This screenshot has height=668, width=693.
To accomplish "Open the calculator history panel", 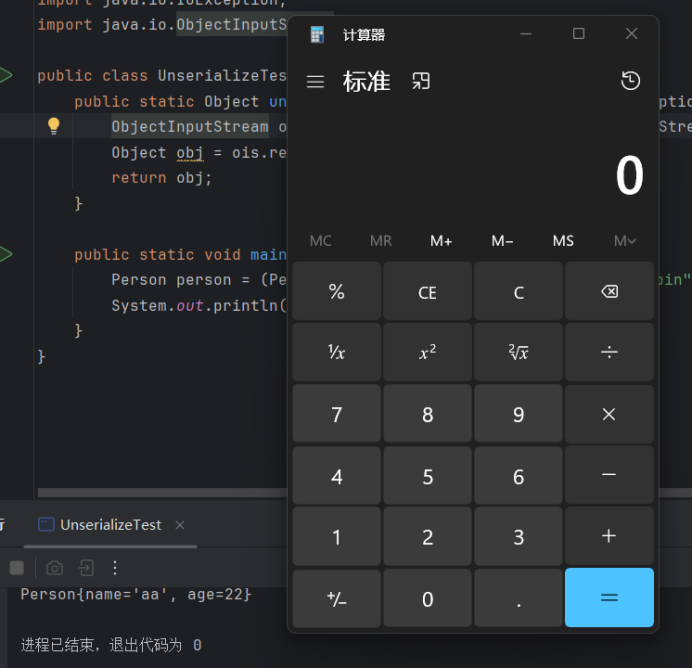I will point(630,81).
